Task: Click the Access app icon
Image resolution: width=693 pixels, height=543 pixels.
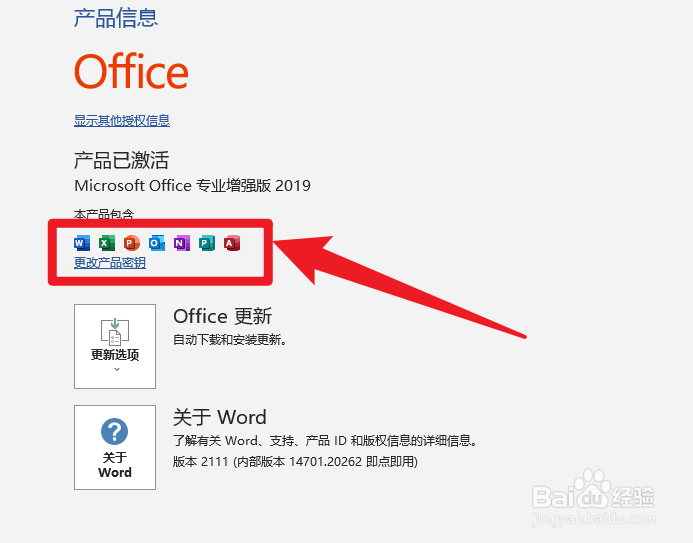Action: [x=232, y=243]
